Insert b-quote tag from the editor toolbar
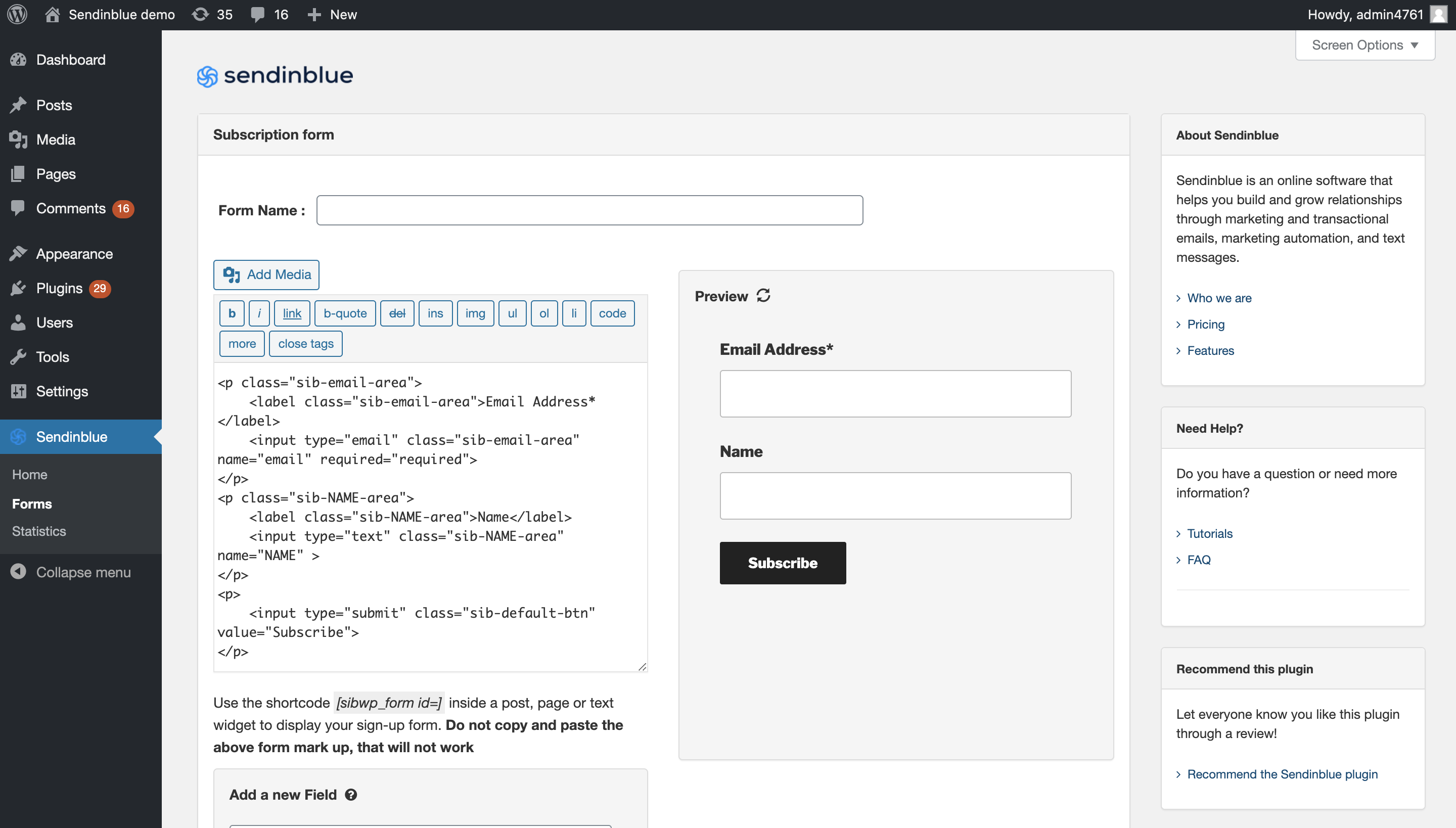 coord(345,313)
